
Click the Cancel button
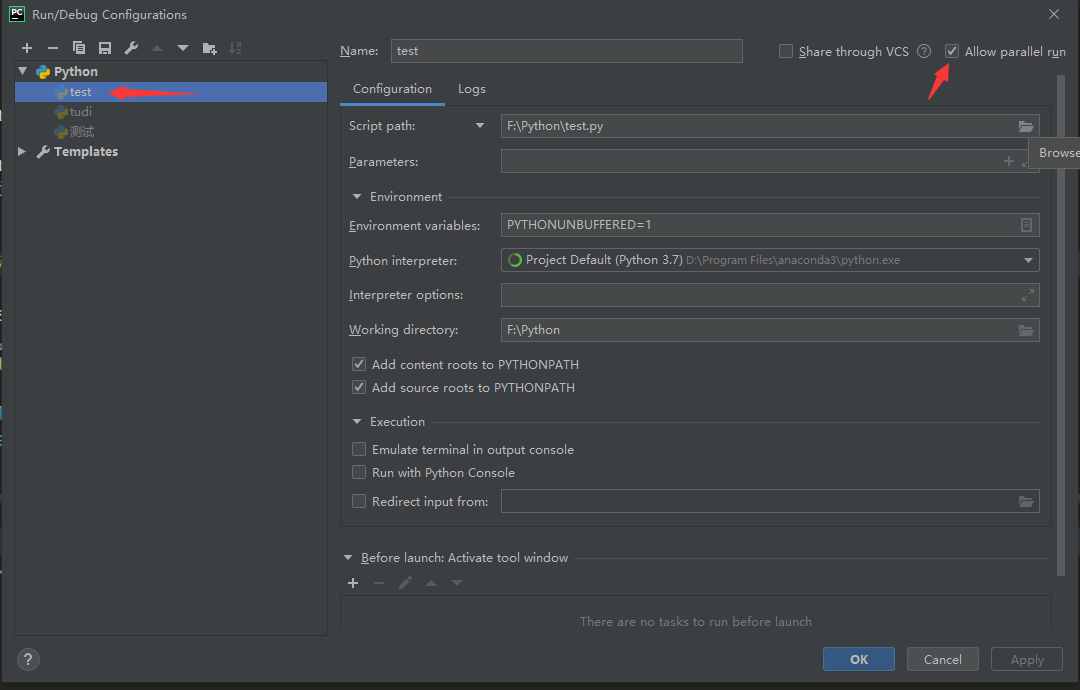942,659
